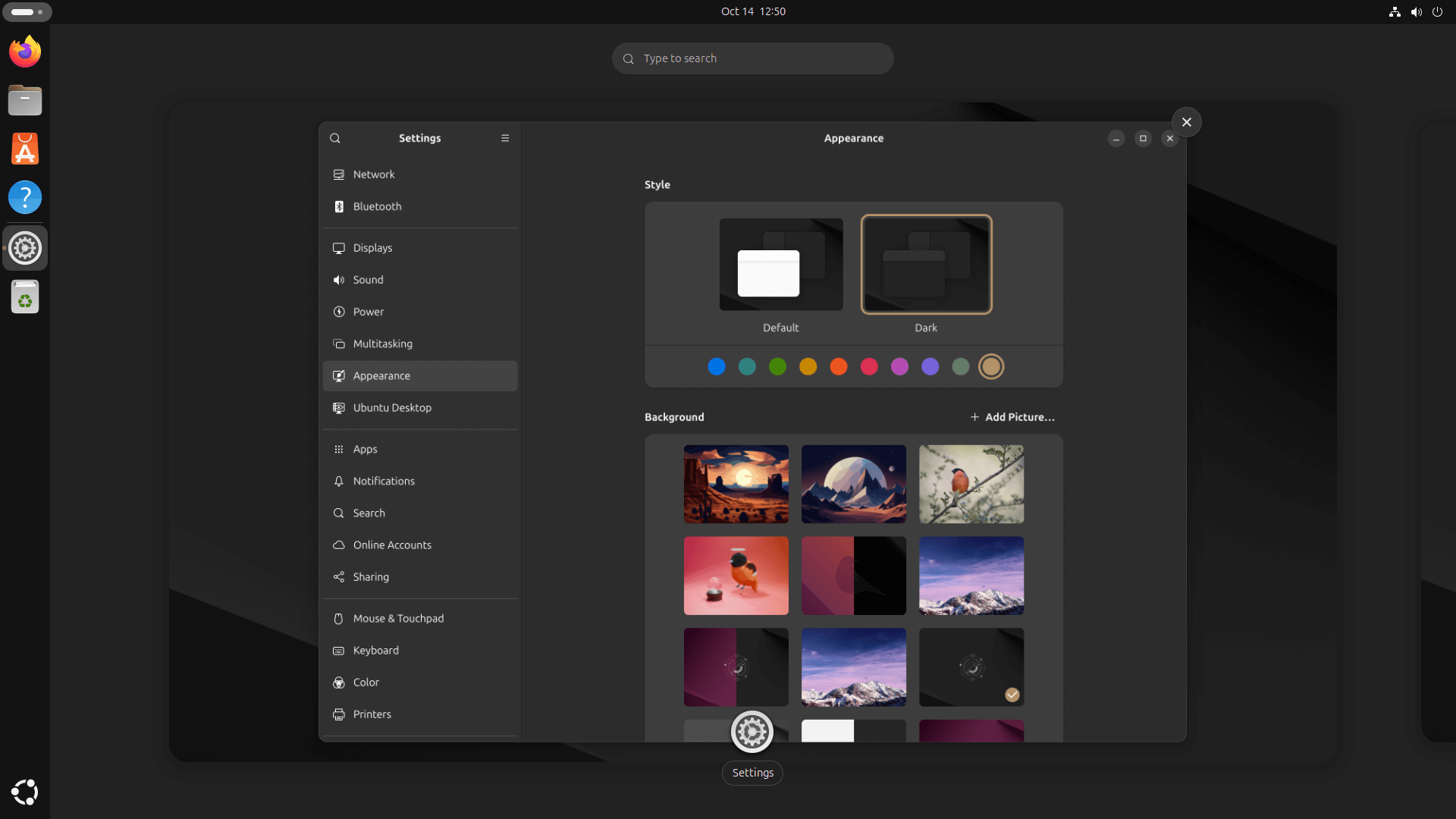The height and width of the screenshot is (819, 1456).
Task: Launch the App Center from the dock
Action: pyautogui.click(x=24, y=149)
